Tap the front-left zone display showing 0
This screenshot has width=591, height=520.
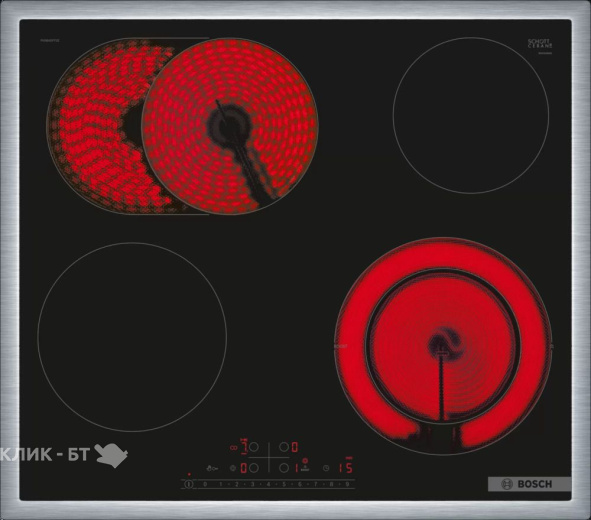tap(244, 468)
